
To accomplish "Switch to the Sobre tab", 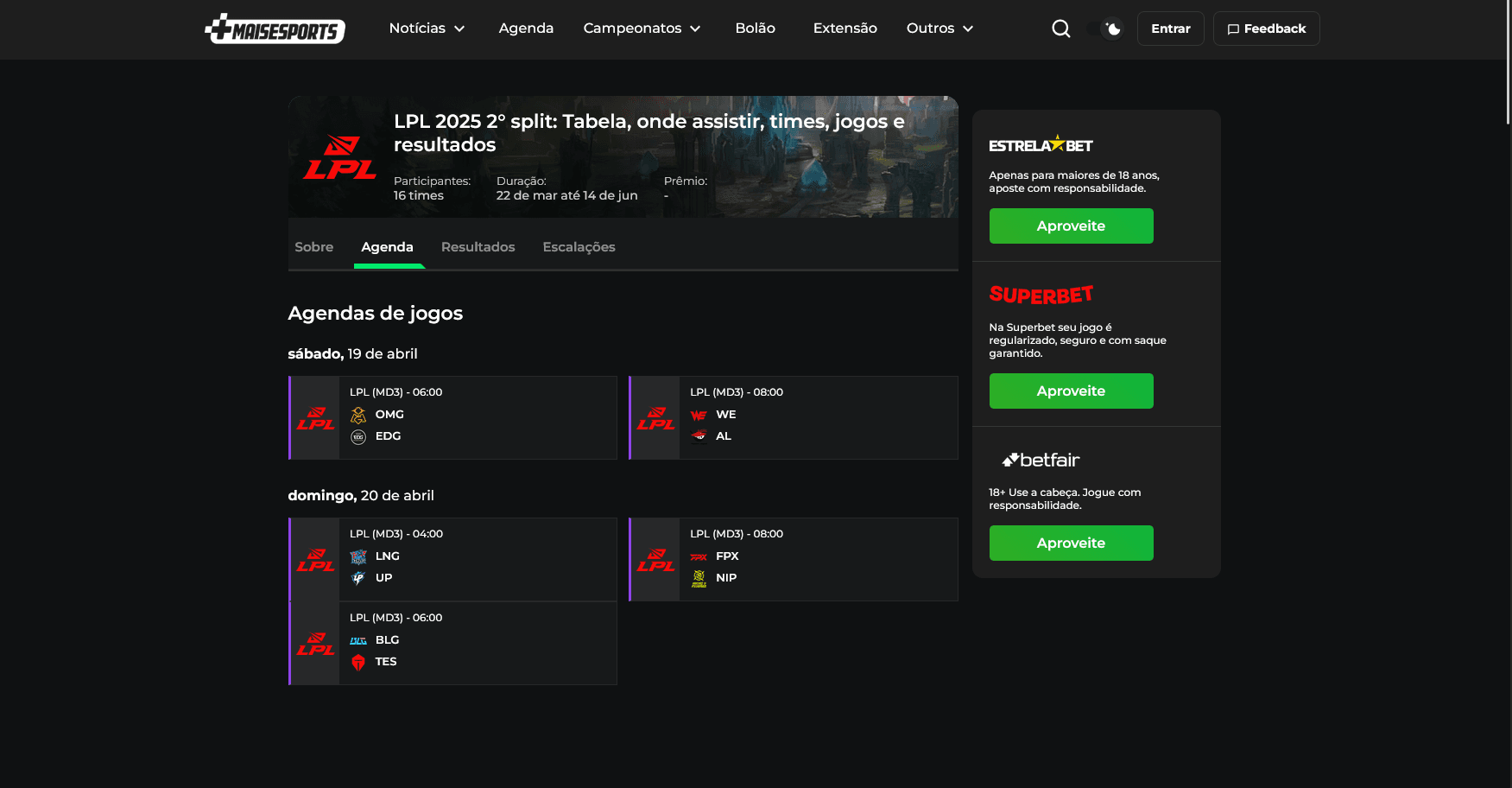I will click(314, 247).
